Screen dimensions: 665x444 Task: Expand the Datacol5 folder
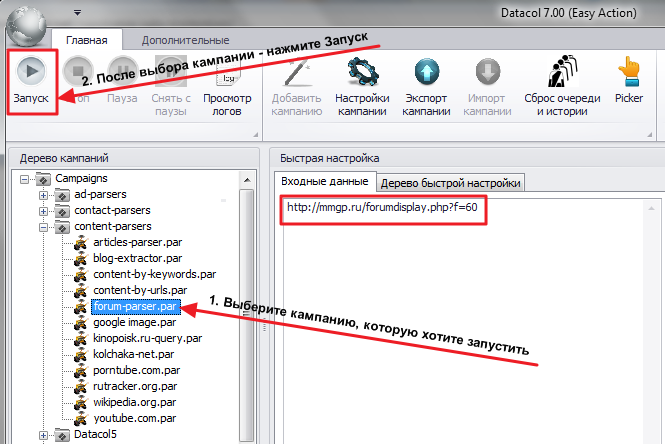coord(43,436)
